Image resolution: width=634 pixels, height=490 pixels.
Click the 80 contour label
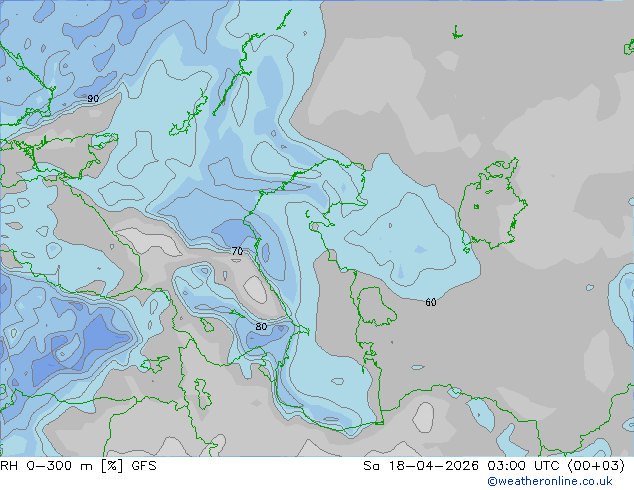point(261,326)
